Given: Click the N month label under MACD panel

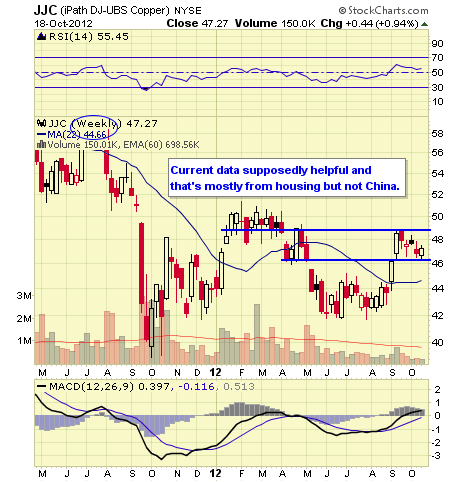Looking at the screenshot, I should 177,474.
